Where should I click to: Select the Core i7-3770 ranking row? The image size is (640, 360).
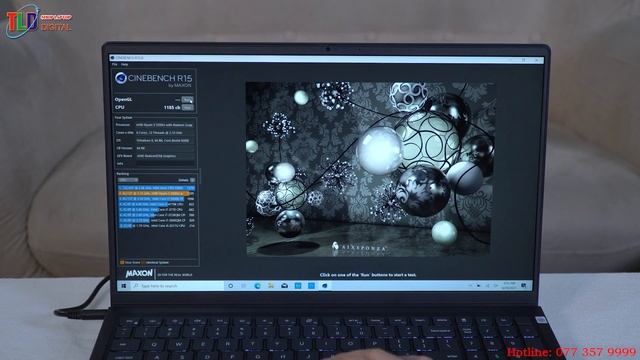coord(157,209)
